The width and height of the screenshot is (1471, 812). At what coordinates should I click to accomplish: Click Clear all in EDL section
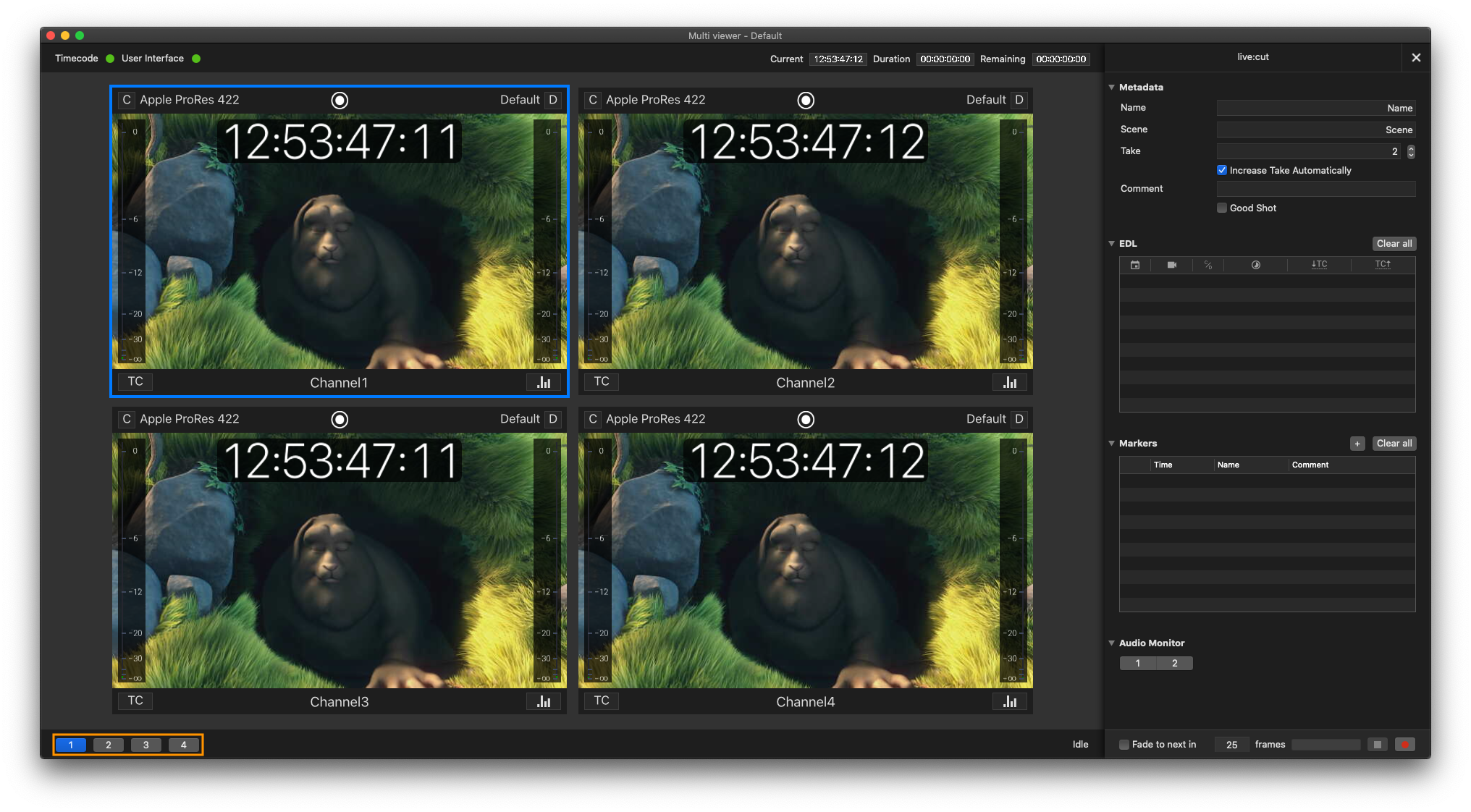point(1394,244)
